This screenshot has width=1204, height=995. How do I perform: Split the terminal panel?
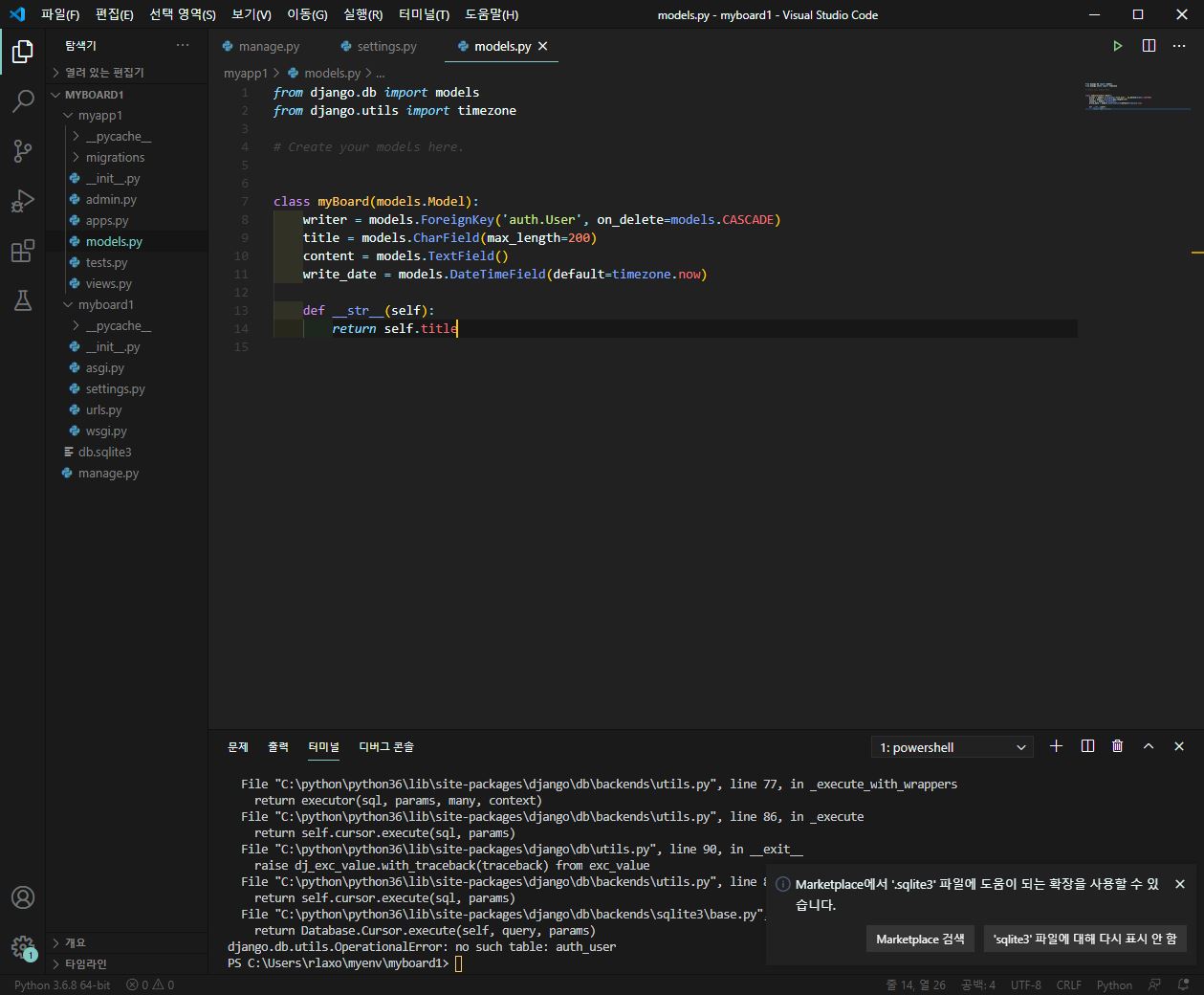click(1087, 746)
